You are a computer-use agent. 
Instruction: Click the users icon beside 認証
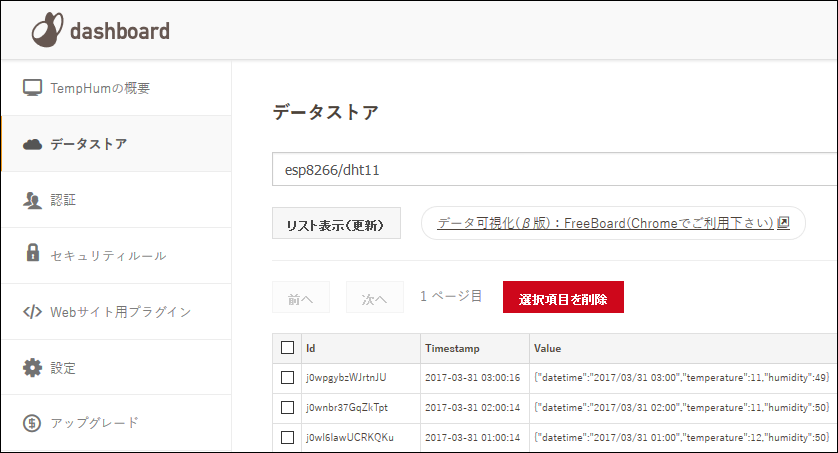(32, 200)
